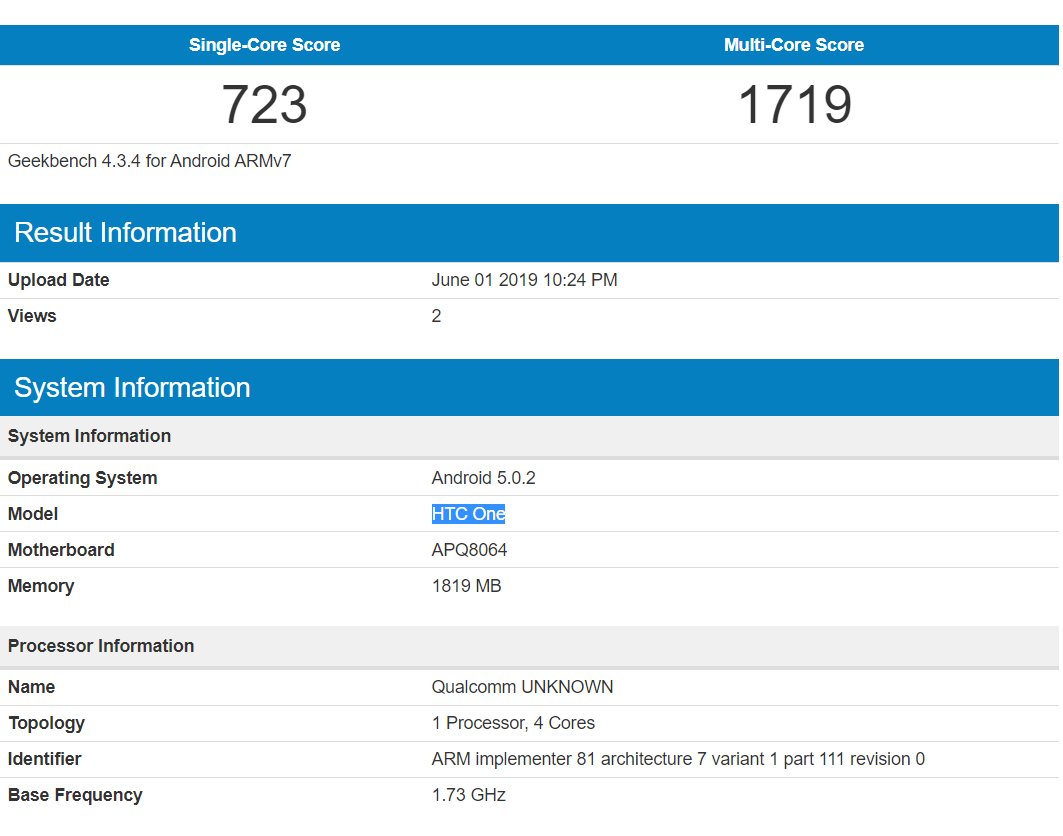Click the highlighted HTC One model value
1063x836 pixels.
pyautogui.click(x=468, y=514)
